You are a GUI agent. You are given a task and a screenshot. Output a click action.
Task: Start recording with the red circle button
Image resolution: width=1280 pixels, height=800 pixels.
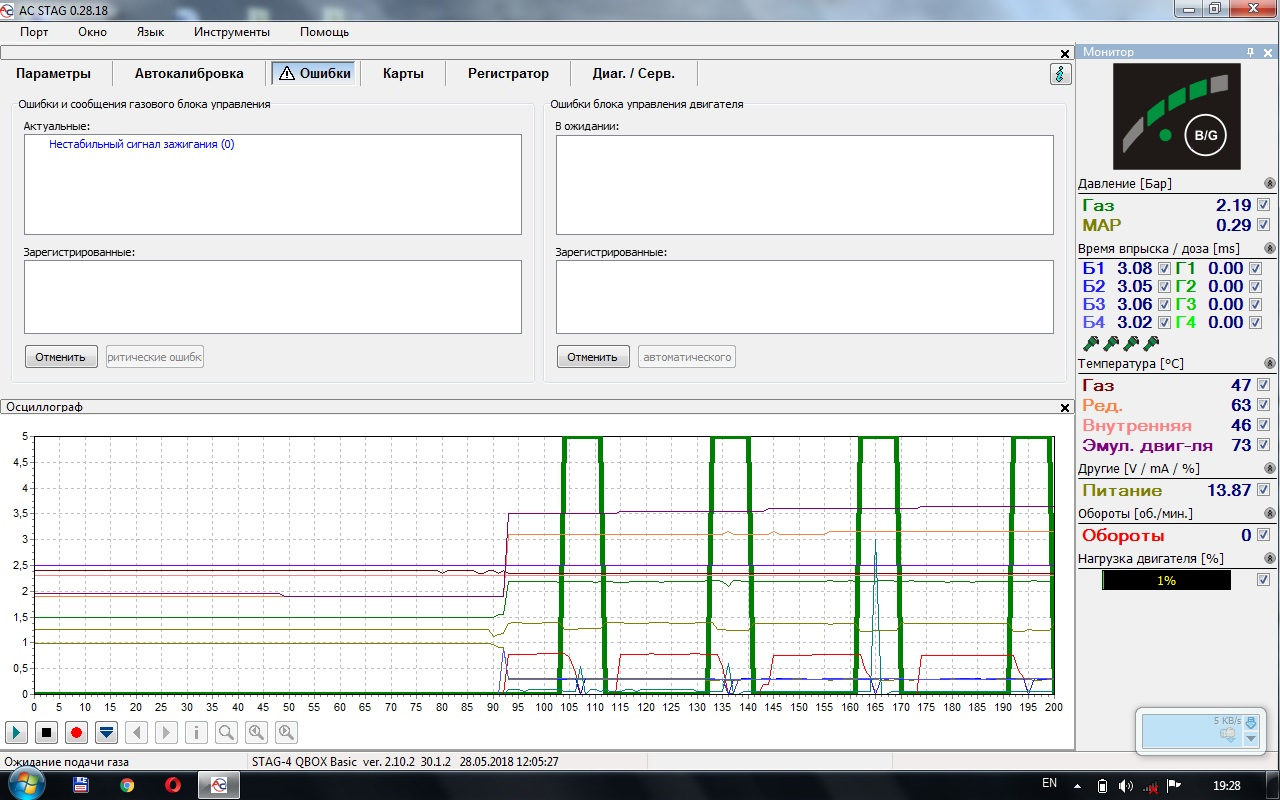click(x=76, y=733)
